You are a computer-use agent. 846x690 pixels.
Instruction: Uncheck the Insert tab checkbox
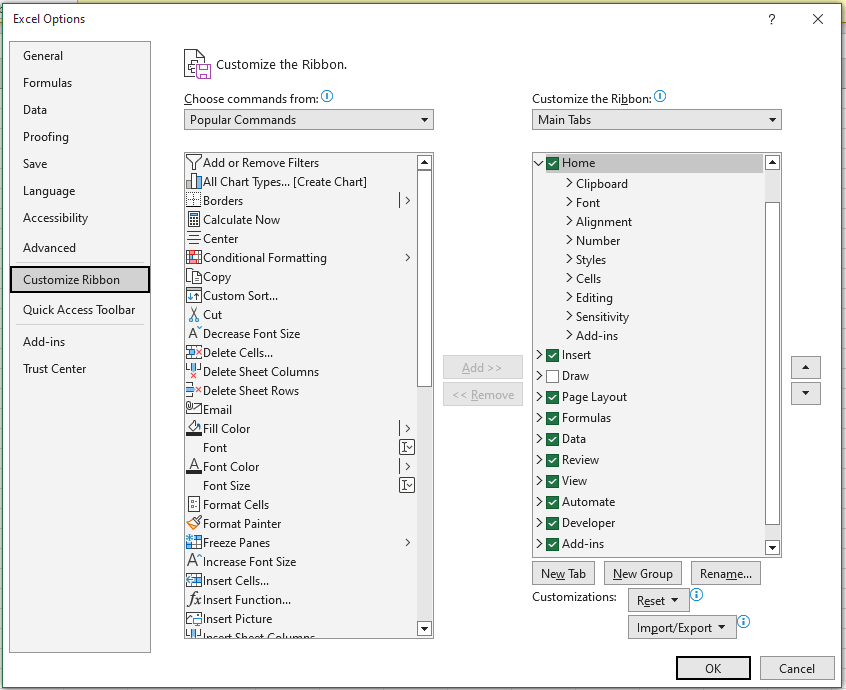(x=552, y=355)
